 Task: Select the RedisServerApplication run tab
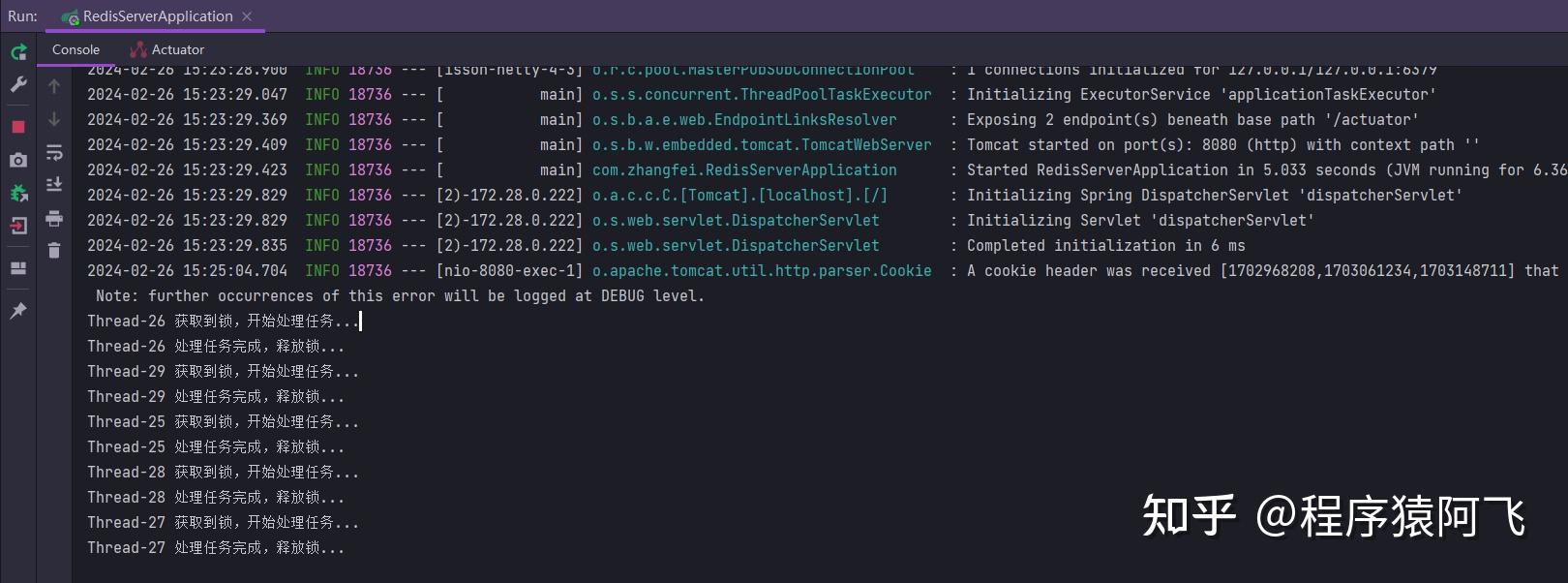(157, 16)
